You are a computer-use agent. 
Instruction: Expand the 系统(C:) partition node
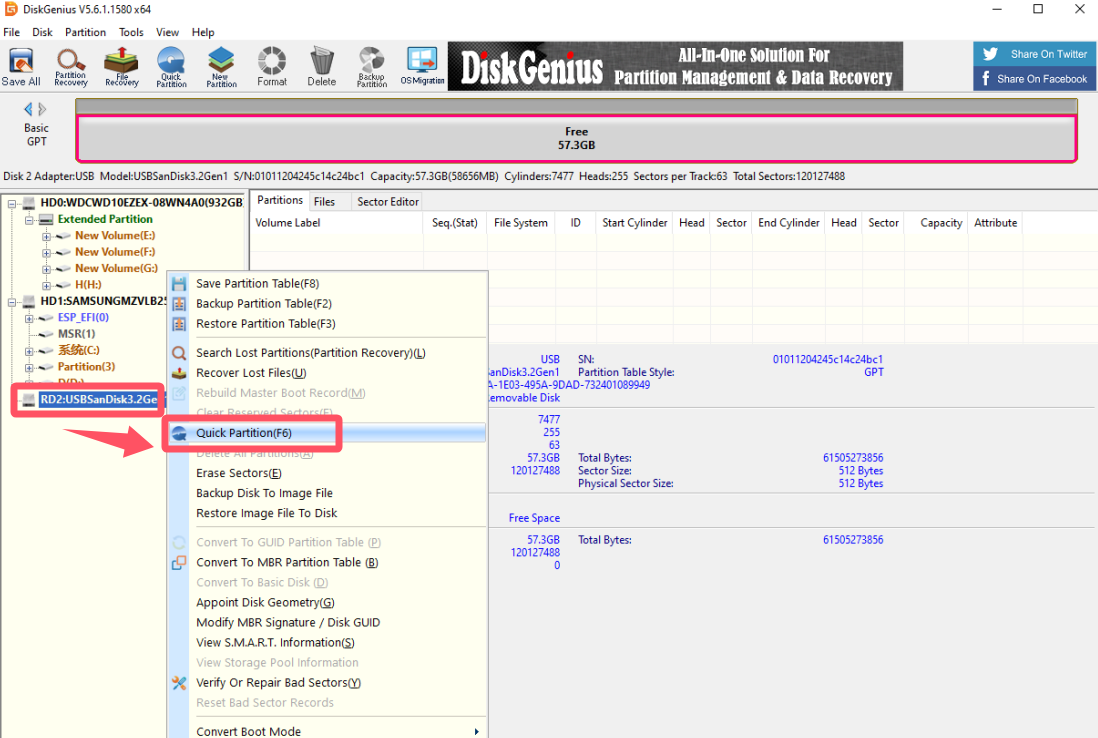click(29, 351)
